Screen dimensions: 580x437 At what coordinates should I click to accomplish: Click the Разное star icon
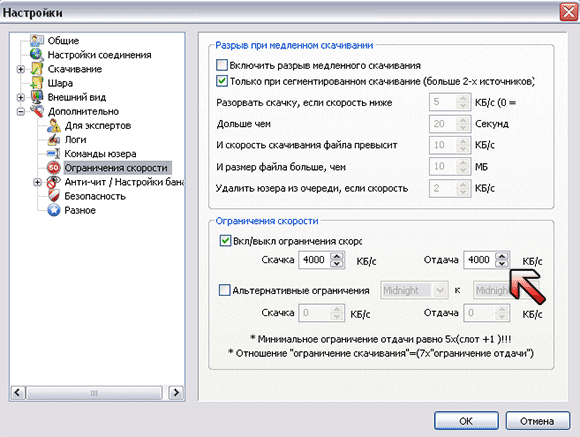pyautogui.click(x=54, y=210)
